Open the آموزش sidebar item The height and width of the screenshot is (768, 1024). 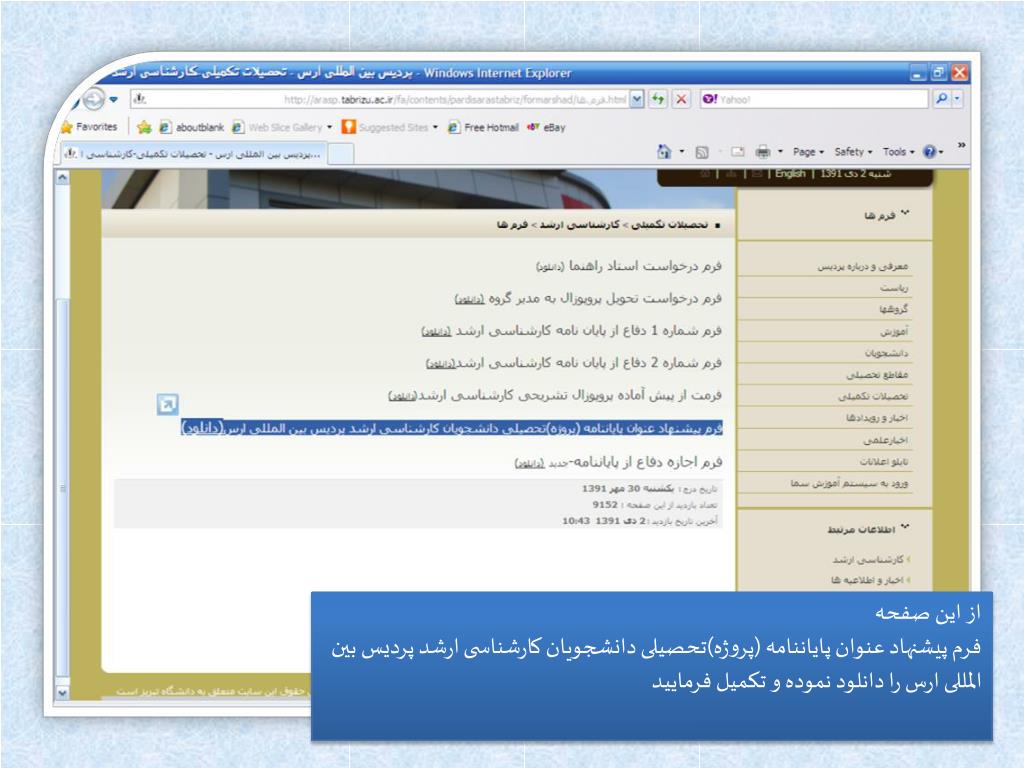pos(894,331)
